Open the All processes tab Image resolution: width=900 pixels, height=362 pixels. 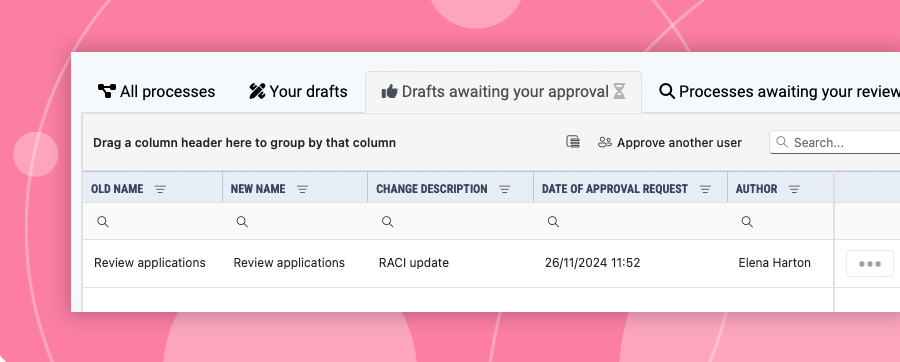(x=156, y=92)
